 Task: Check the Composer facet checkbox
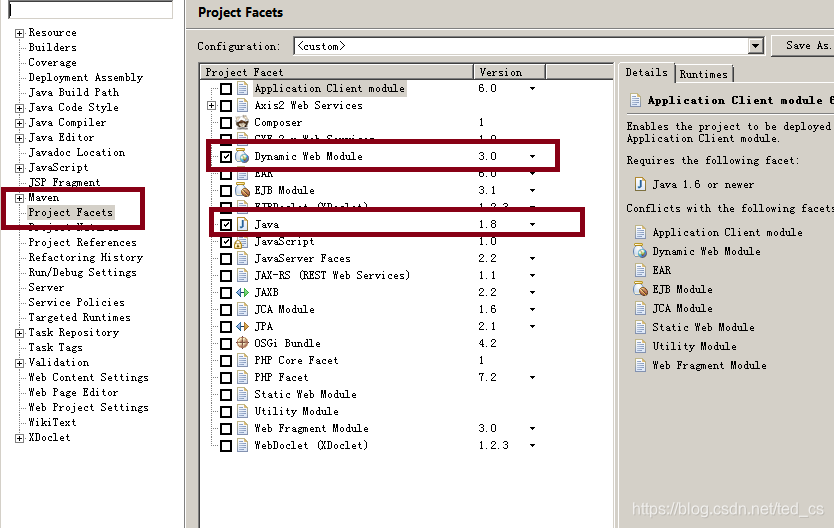pyautogui.click(x=226, y=123)
